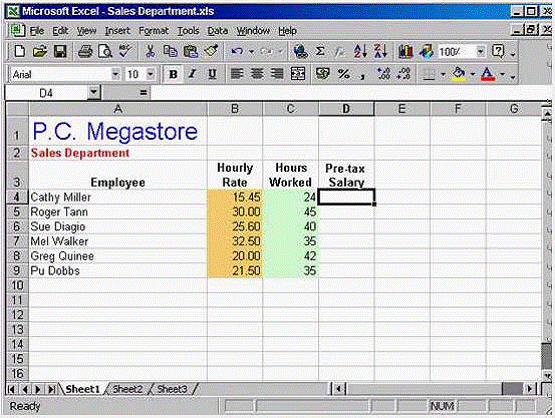Toggle Align Right
555x418 pixels.
(277, 74)
